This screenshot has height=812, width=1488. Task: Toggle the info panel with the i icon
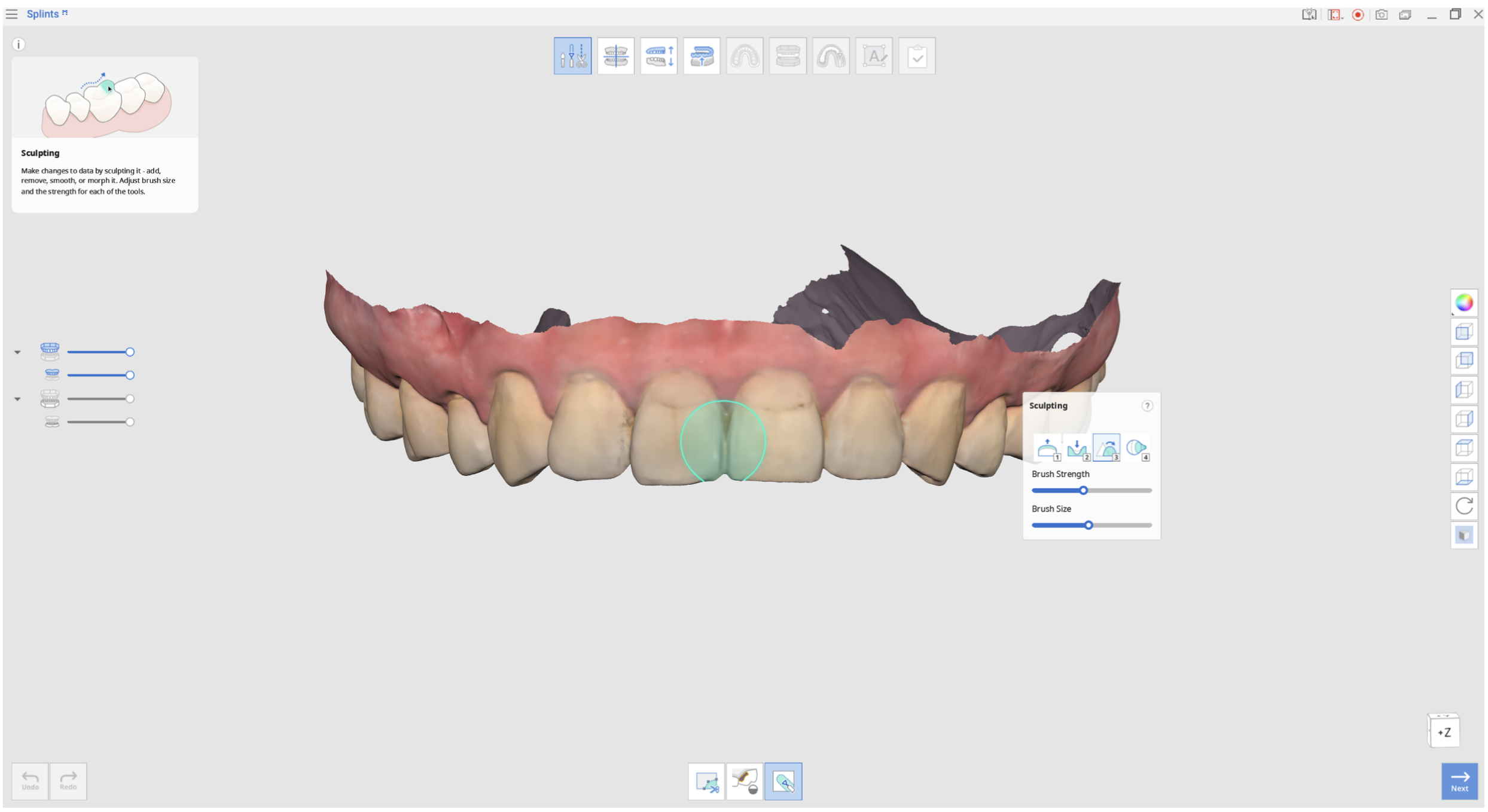pos(19,44)
